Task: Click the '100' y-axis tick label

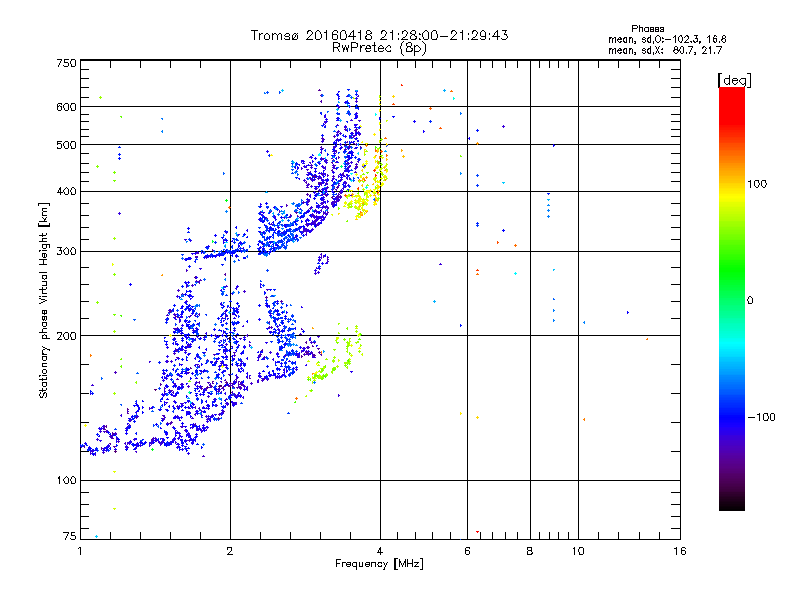Action: click(x=66, y=481)
